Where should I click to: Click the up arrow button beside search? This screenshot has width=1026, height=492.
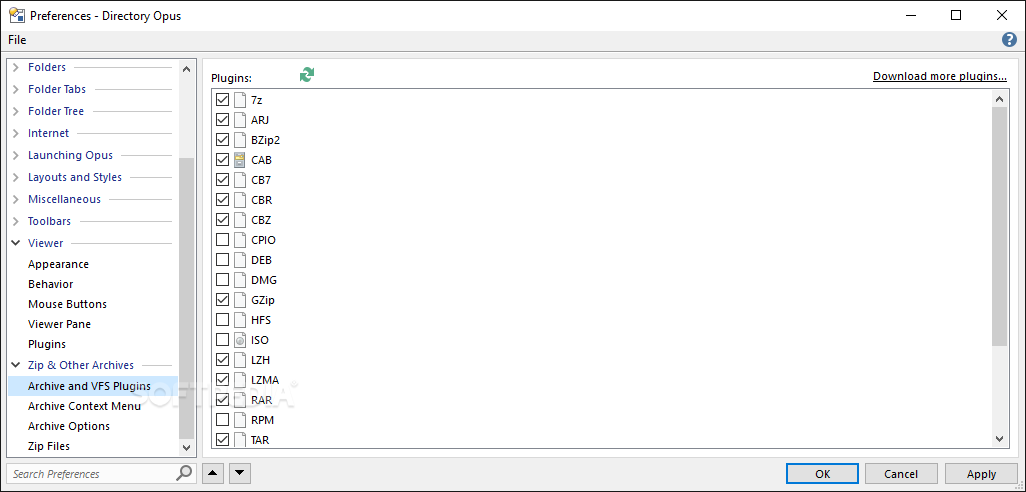coord(213,473)
